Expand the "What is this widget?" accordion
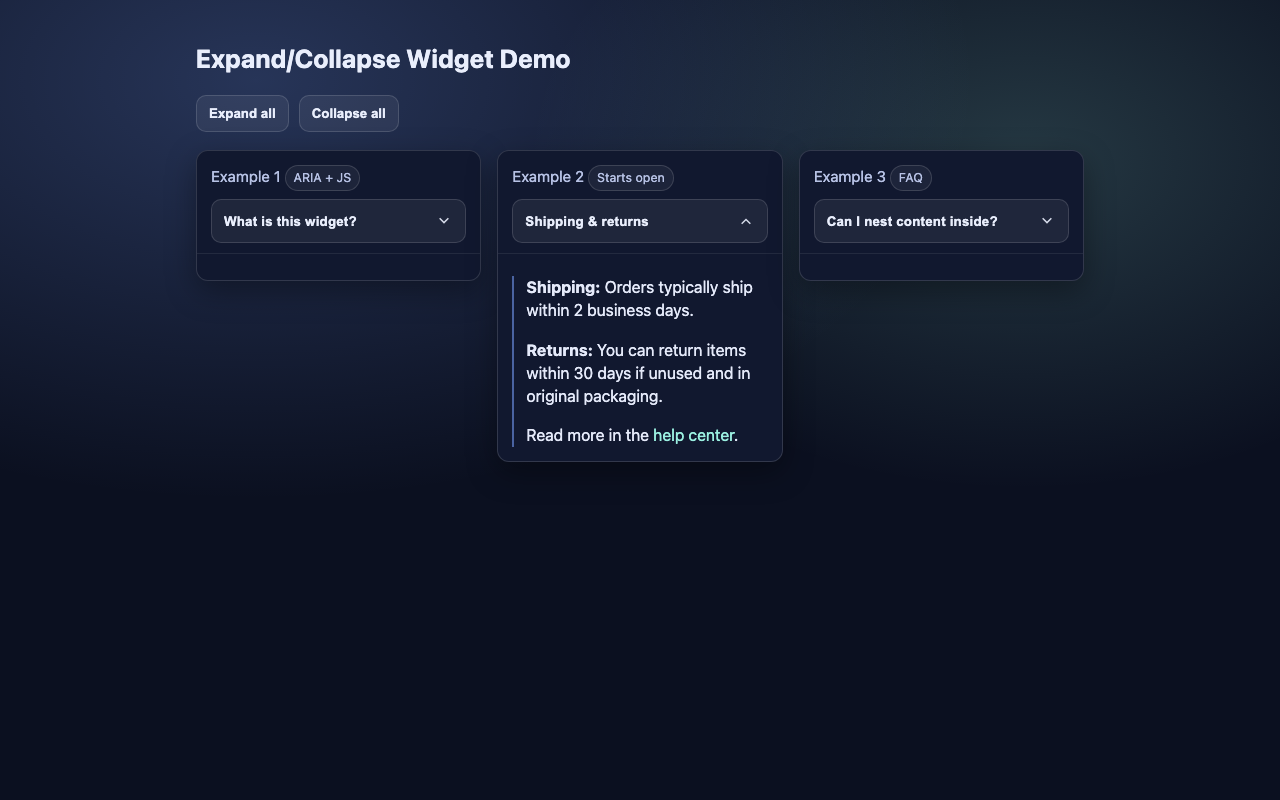Screen dimensions: 1280x800 click(338, 221)
